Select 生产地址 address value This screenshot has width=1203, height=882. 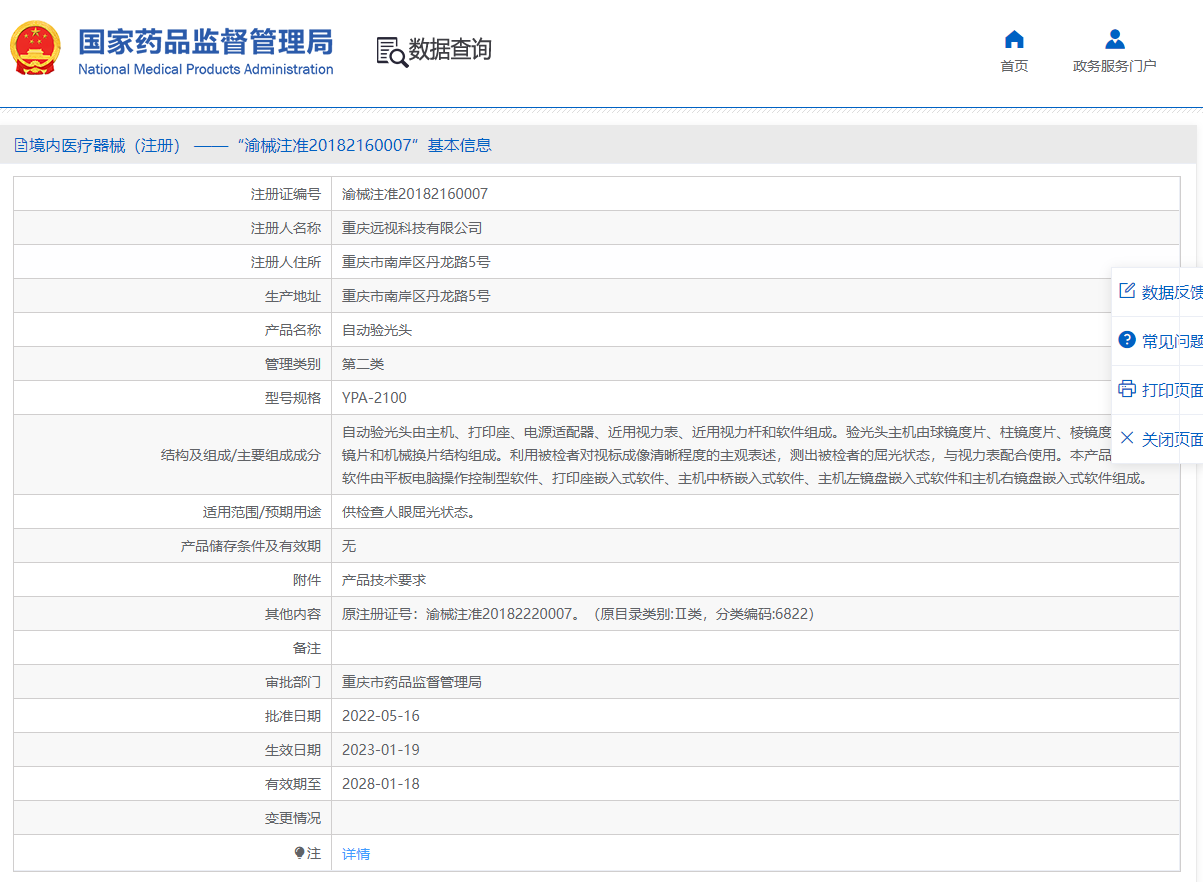[416, 296]
